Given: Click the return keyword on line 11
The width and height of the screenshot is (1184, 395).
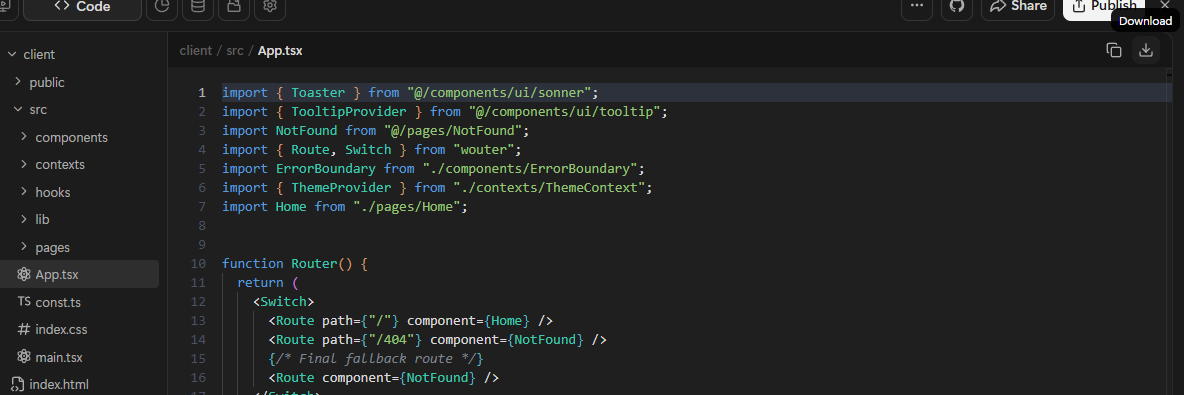Looking at the screenshot, I should [260, 282].
